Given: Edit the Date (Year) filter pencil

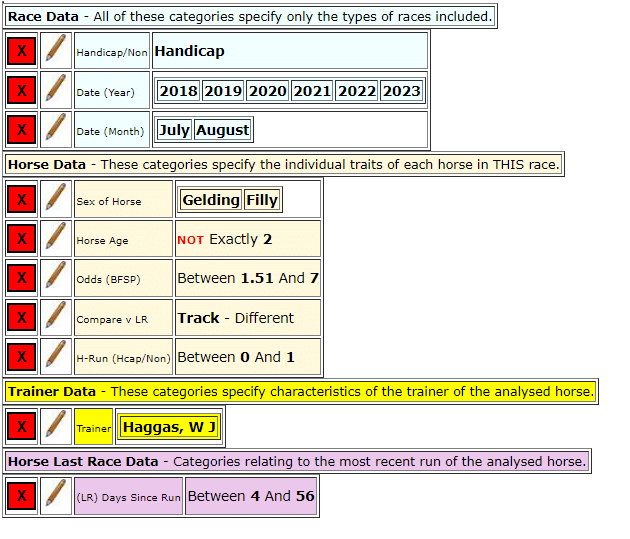Looking at the screenshot, I should [x=56, y=90].
